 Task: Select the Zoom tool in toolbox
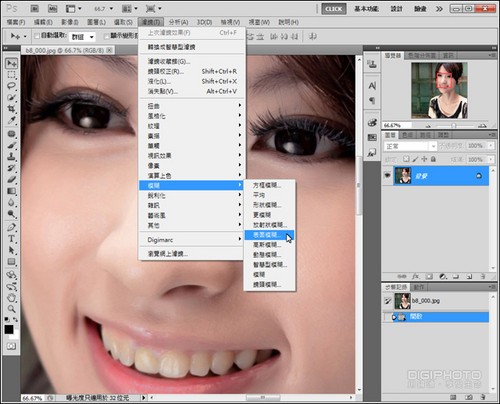[12, 309]
